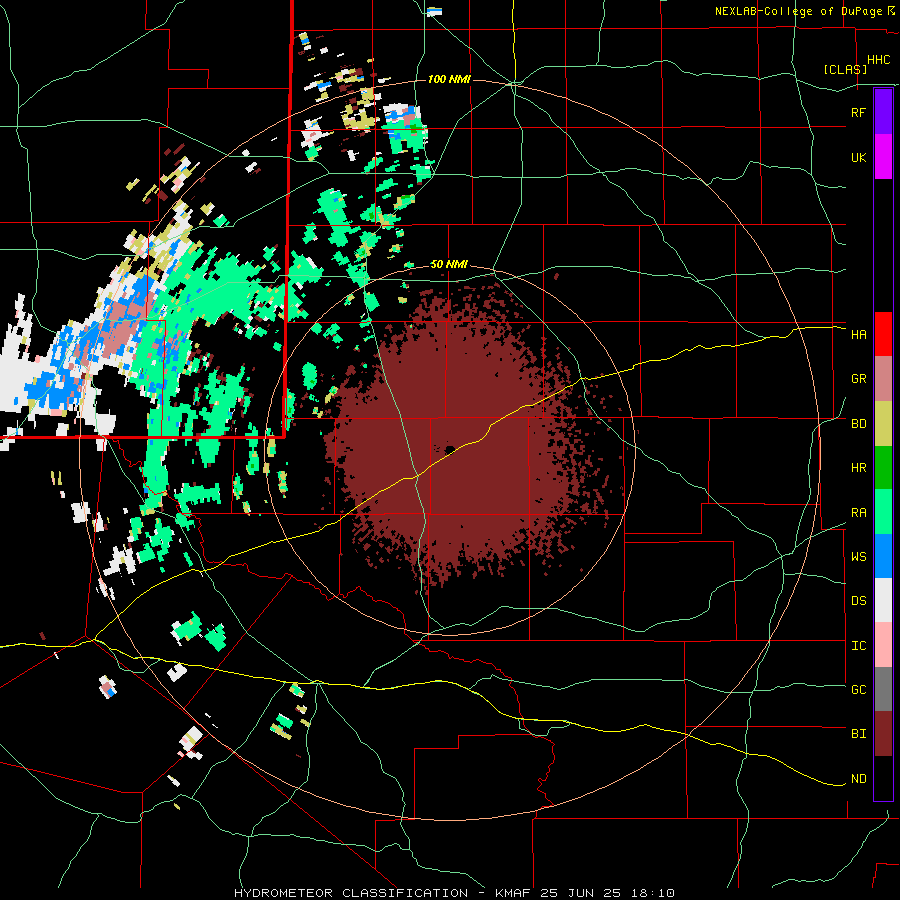Click the UK legend label
The image size is (900, 900).
pyautogui.click(x=858, y=157)
